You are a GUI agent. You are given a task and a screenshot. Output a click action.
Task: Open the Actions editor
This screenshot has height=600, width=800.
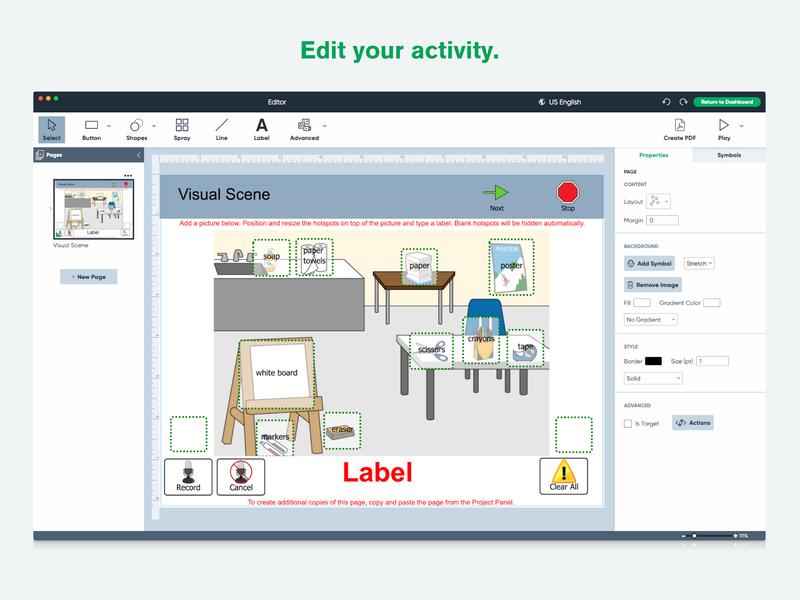(x=693, y=423)
